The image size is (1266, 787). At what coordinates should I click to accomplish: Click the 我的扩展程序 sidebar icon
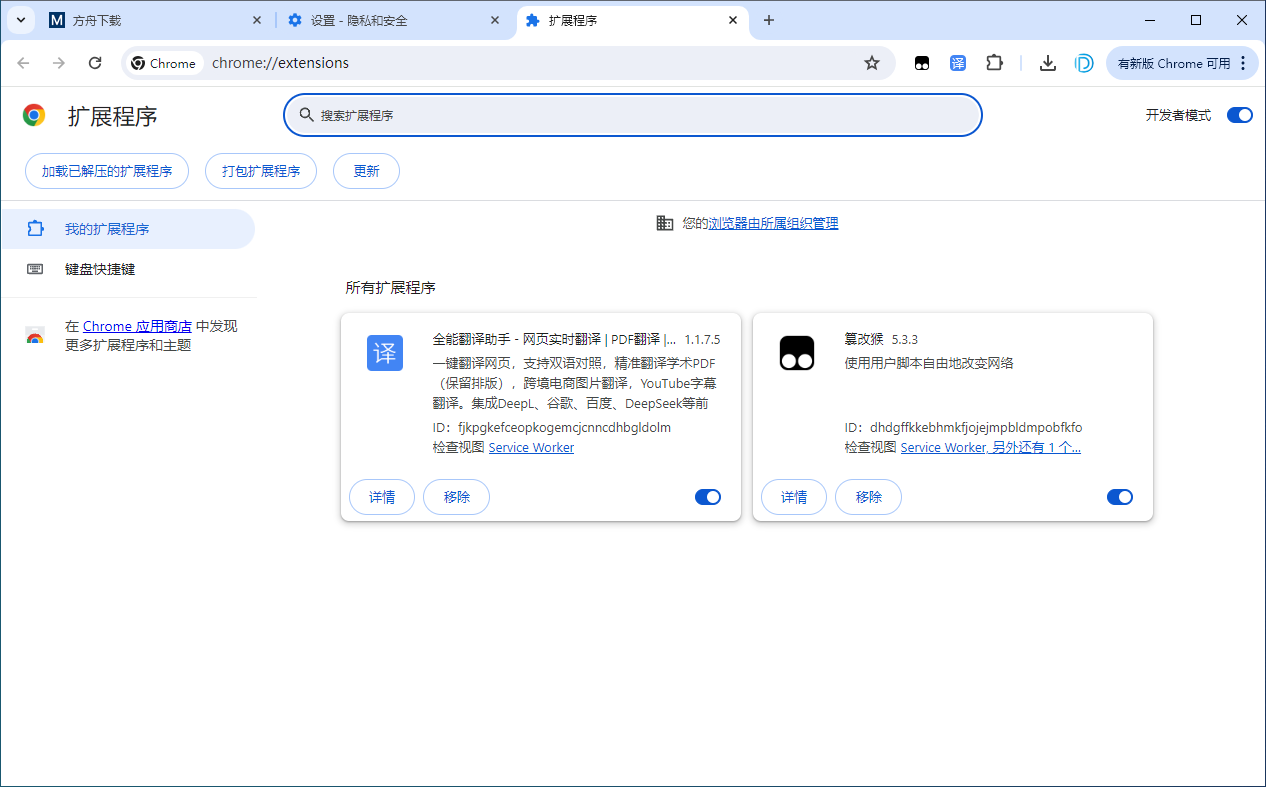35,228
